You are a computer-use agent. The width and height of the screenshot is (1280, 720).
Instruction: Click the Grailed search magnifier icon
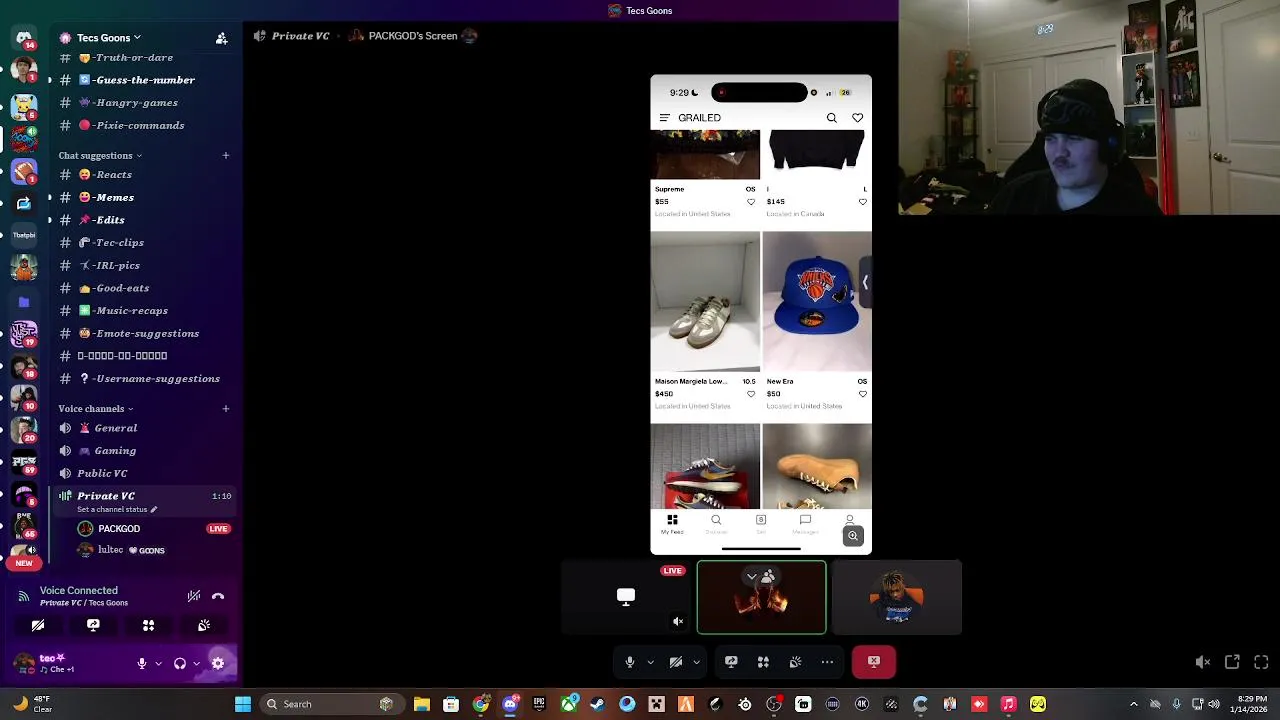coord(832,118)
